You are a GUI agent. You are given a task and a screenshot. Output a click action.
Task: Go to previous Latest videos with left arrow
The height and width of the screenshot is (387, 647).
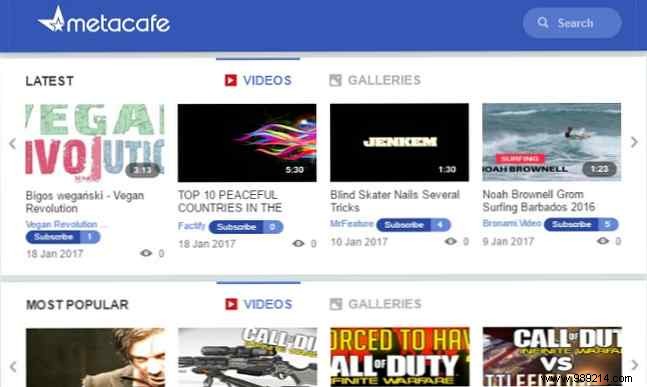tap(13, 143)
